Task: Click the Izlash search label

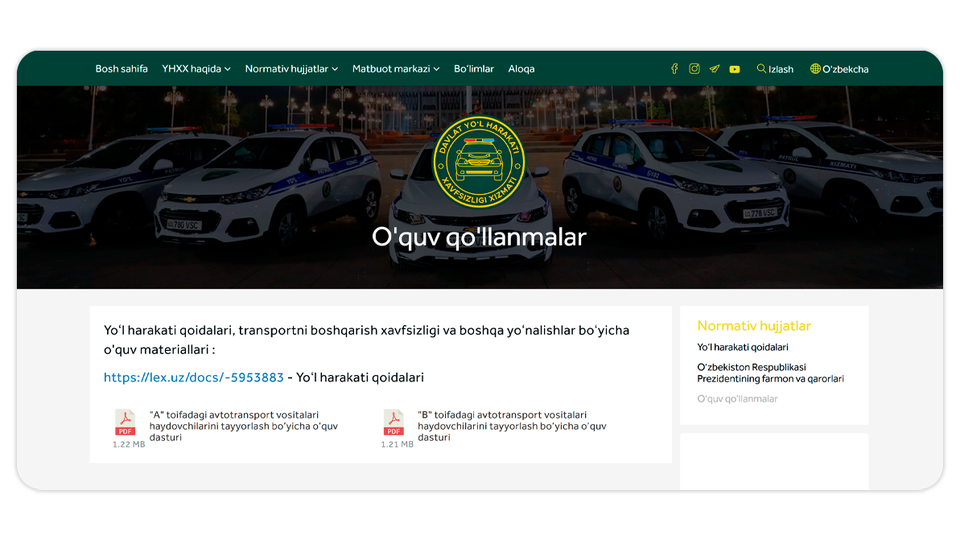Action: (781, 69)
